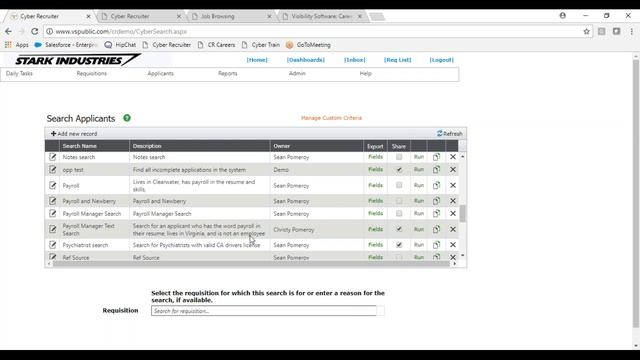640x360 pixels.
Task: Edit the Payroll Manager Text Search record
Action: [53, 229]
